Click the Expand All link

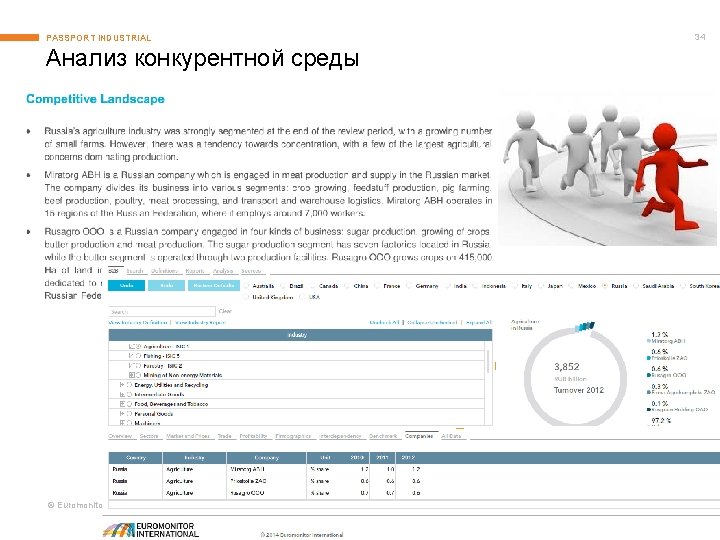[478, 322]
